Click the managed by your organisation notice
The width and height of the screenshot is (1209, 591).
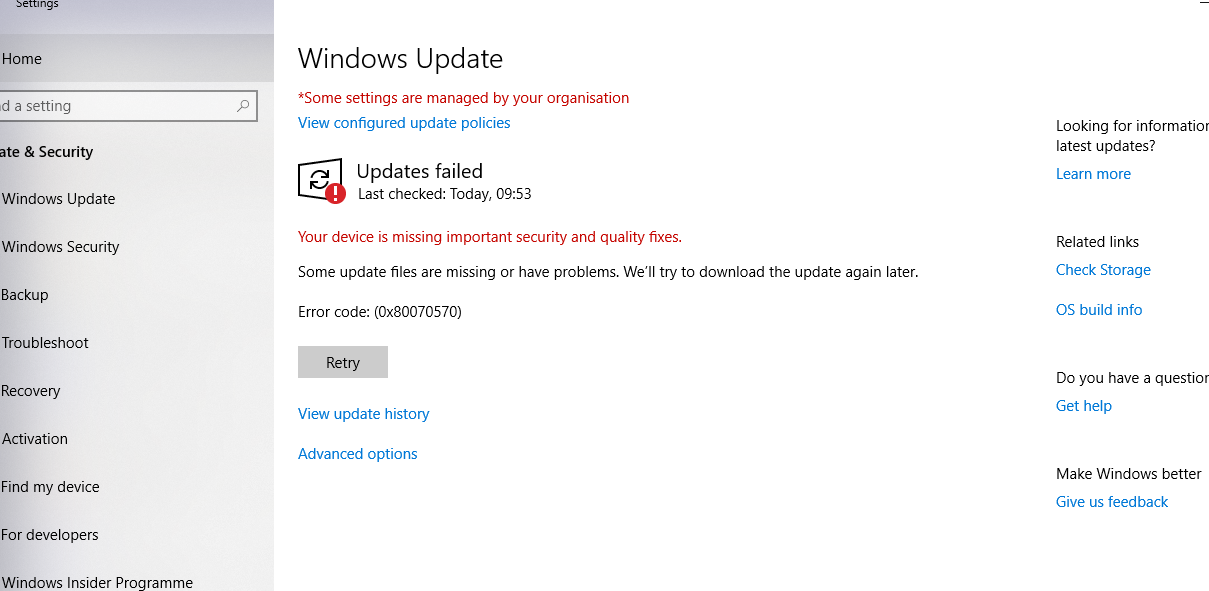pos(464,98)
